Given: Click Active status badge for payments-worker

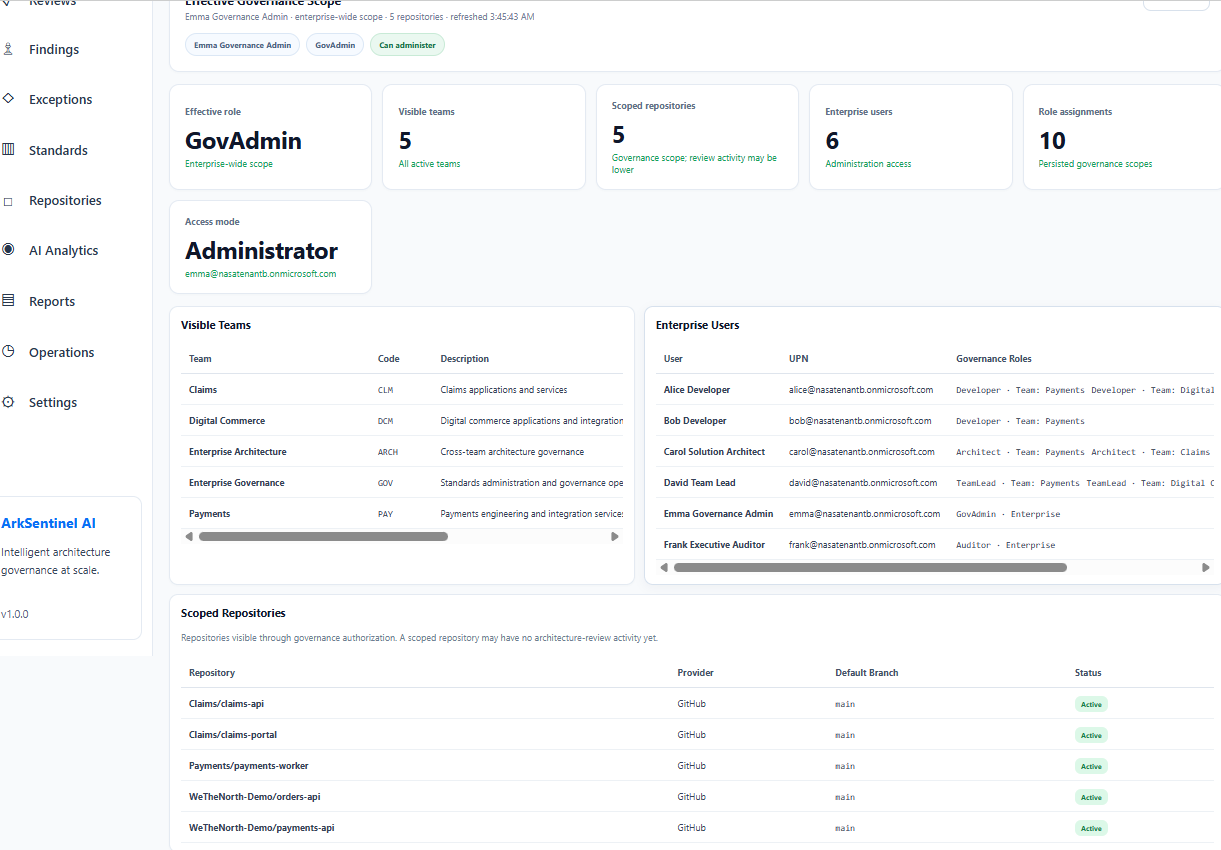Looking at the screenshot, I should pos(1091,766).
